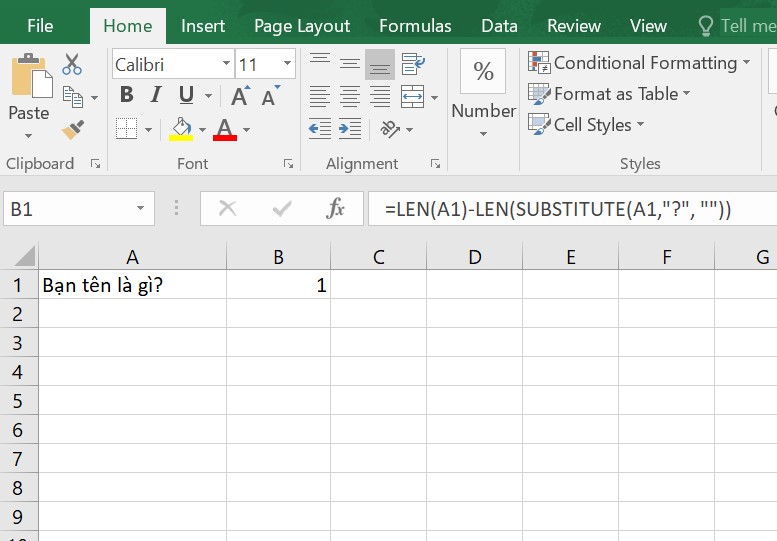Switch to the Data tab
The image size is (777, 541).
coord(500,26)
